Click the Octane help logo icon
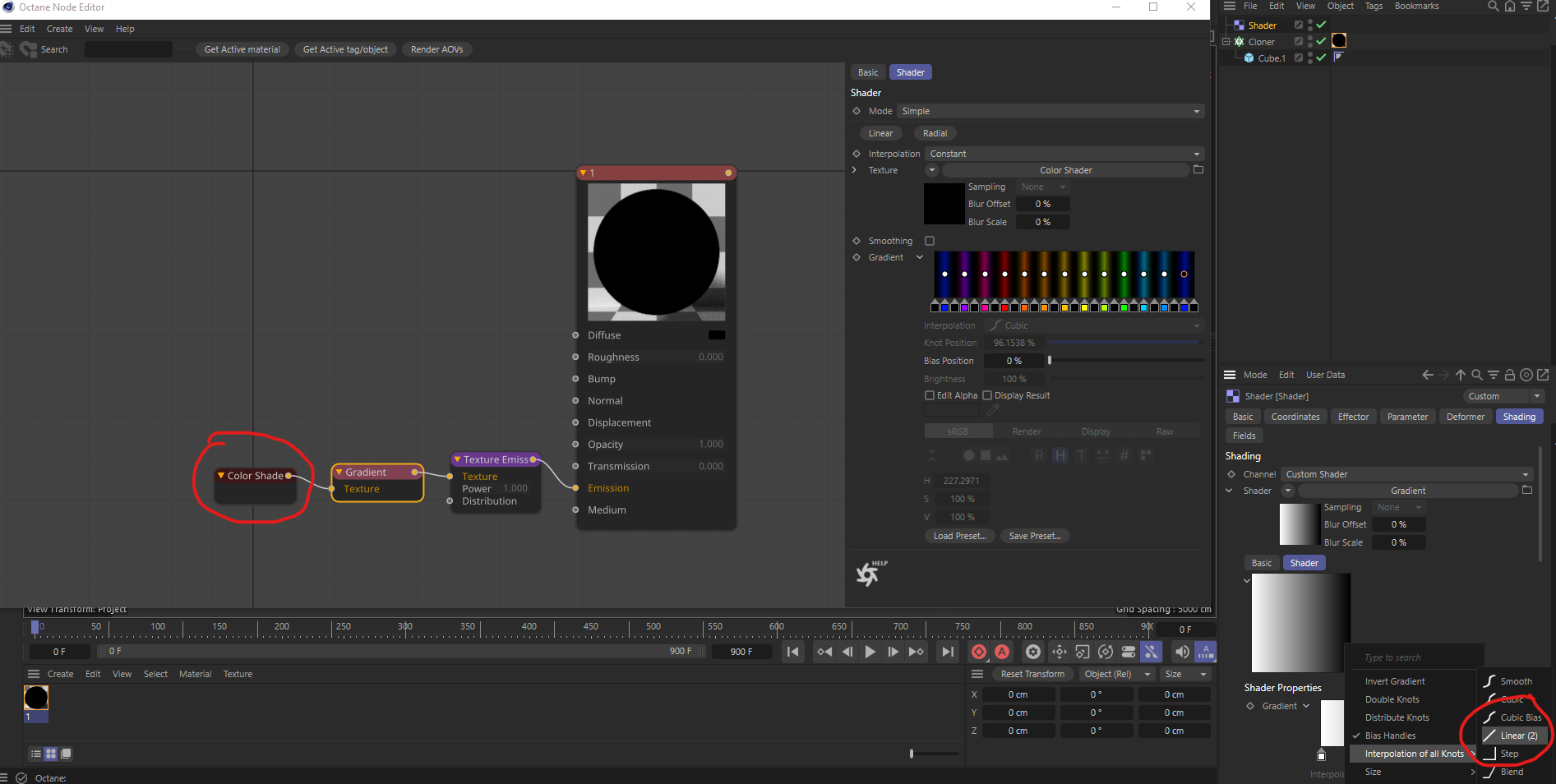The height and width of the screenshot is (784, 1556). click(x=869, y=573)
